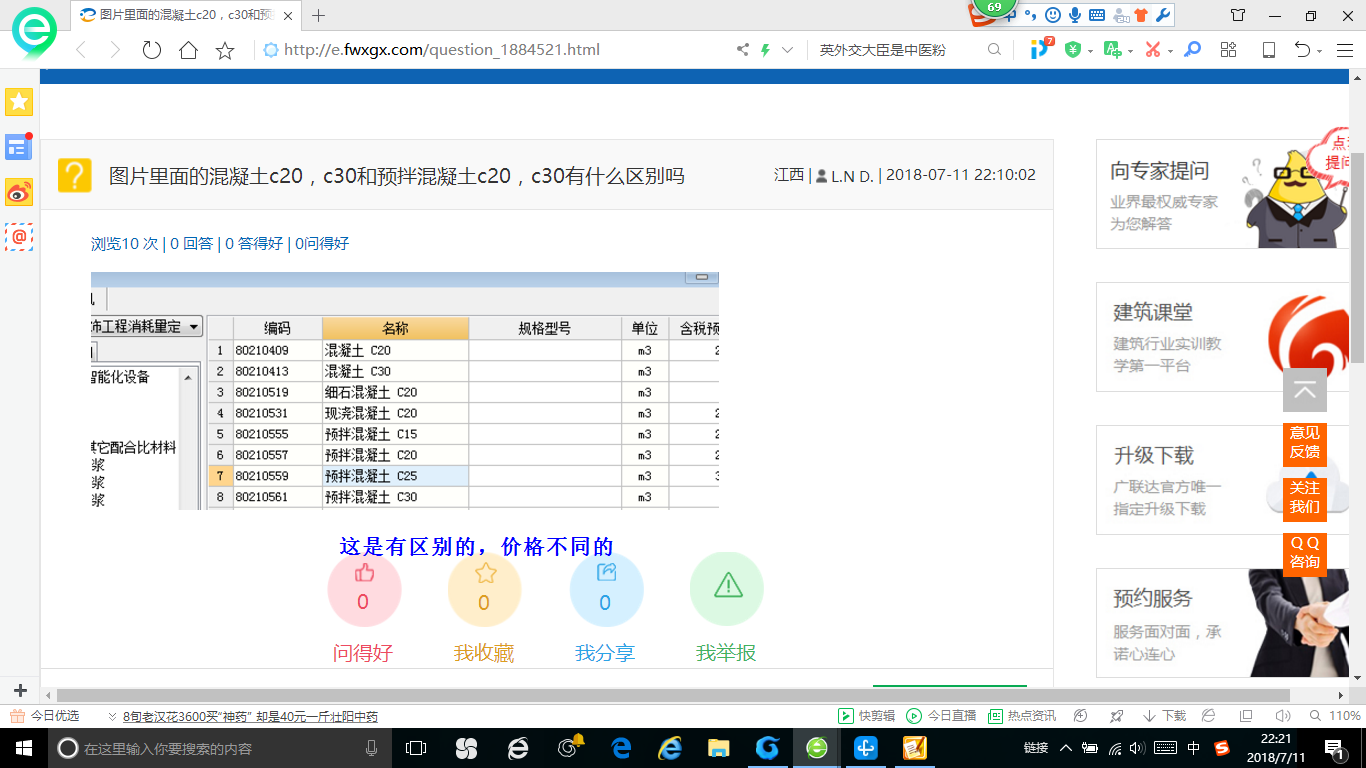The height and width of the screenshot is (768, 1366).
Task: Open the browser skin shirt icon
Action: pyautogui.click(x=1238, y=15)
